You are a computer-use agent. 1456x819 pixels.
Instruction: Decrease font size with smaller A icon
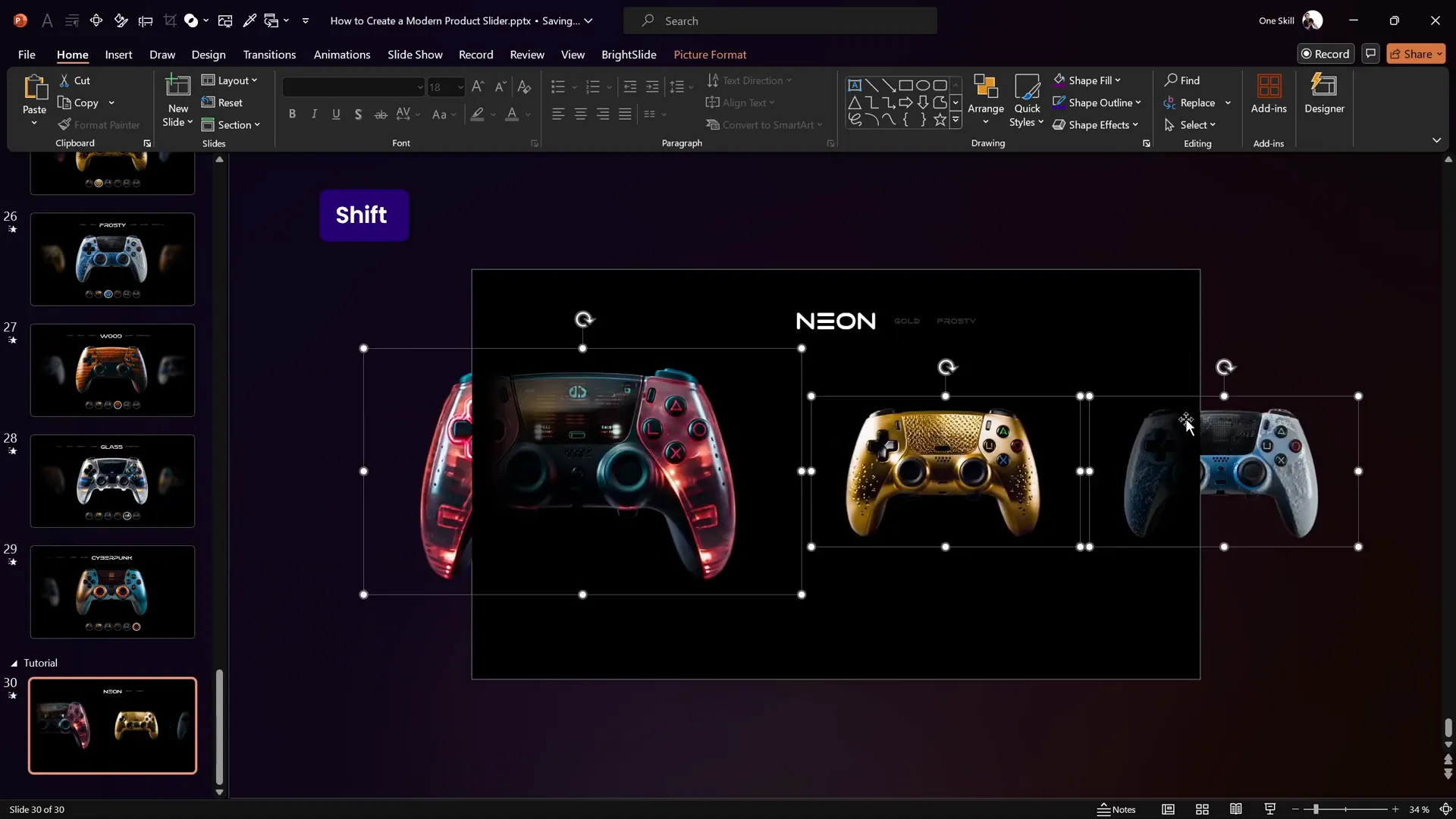[x=500, y=87]
